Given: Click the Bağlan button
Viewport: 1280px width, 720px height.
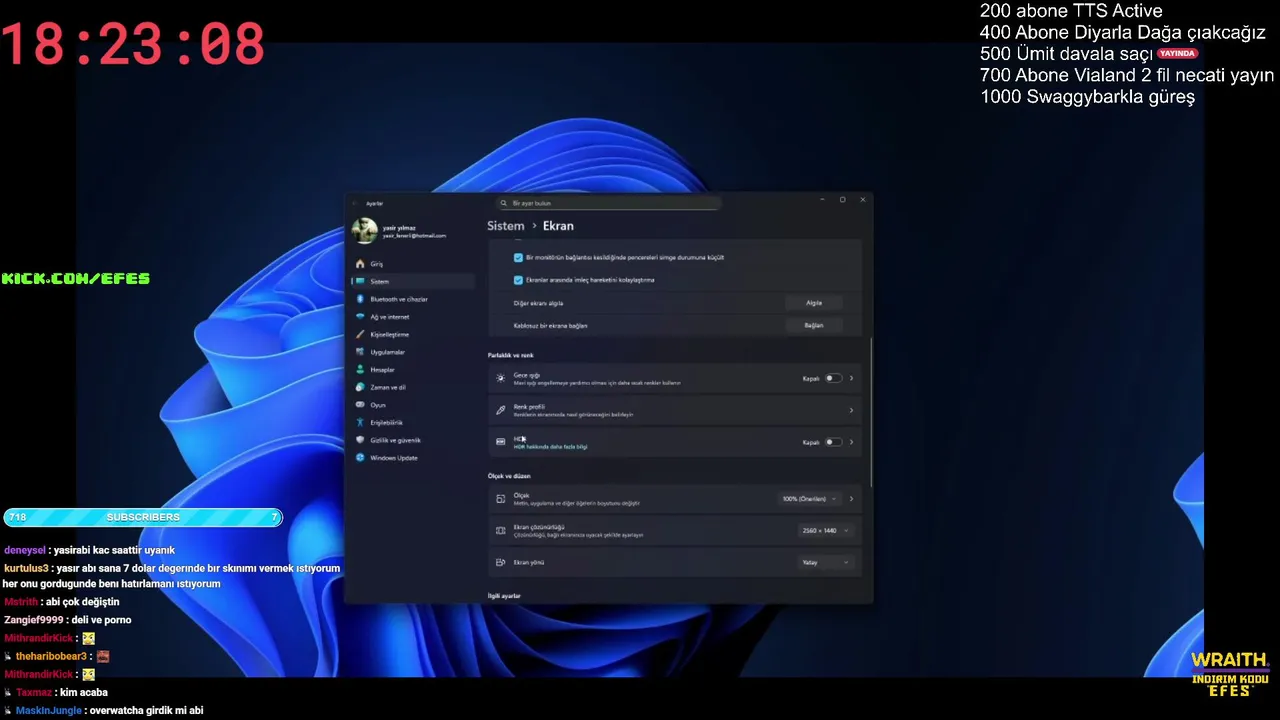Looking at the screenshot, I should pos(814,325).
